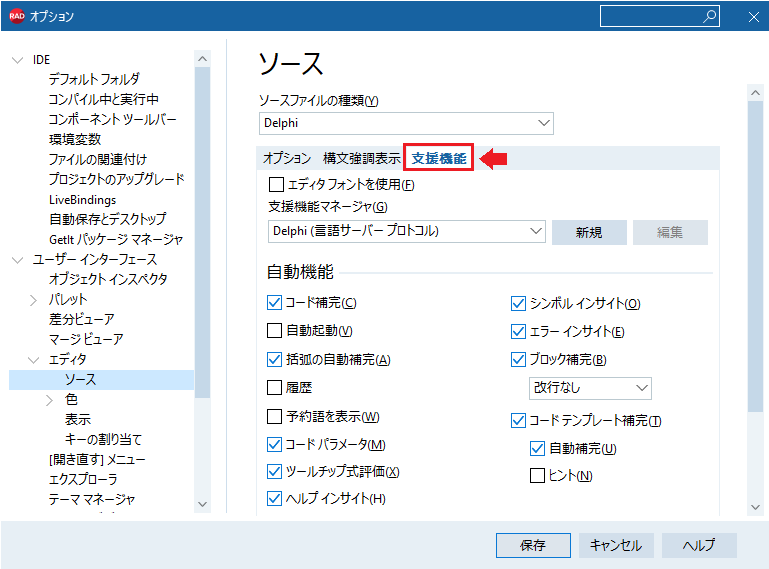The width and height of the screenshot is (769, 569).
Task: Select マージ ビューア in tree
Action: click(x=86, y=339)
